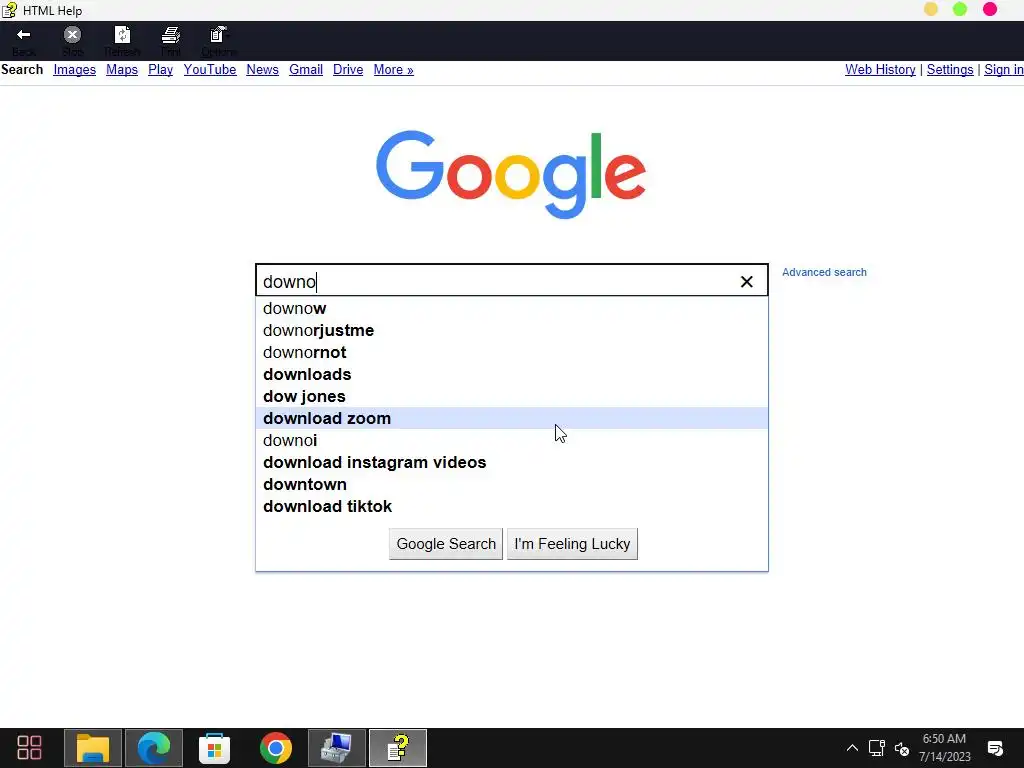Pick the 'downloads' suggestion
The width and height of the screenshot is (1024, 768).
tap(512, 374)
